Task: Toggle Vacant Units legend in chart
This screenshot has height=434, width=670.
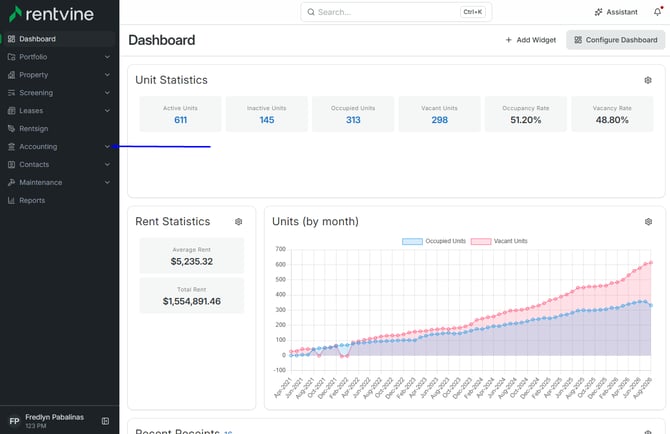Action: (499, 241)
